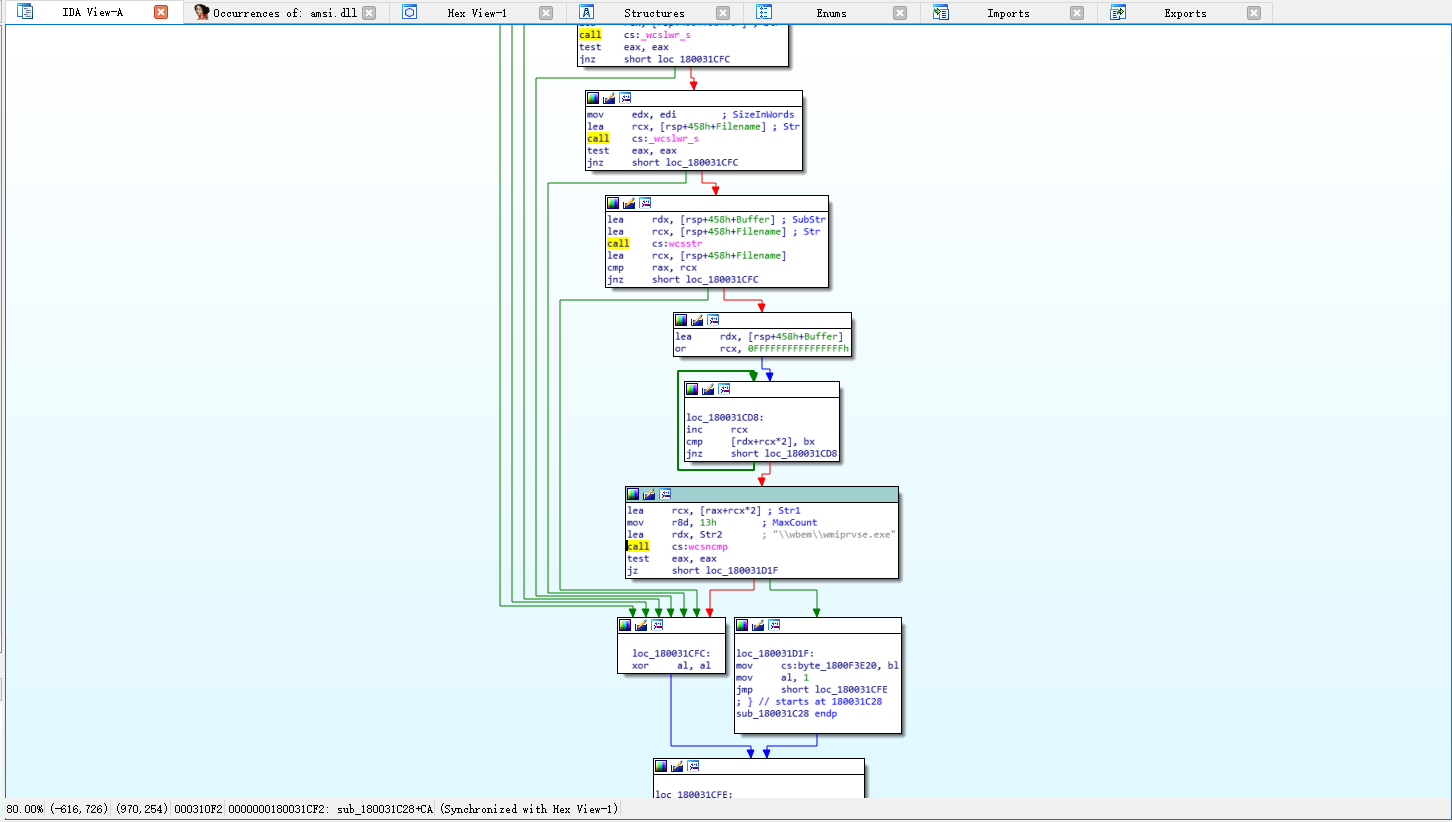
Task: Click group icon on wcsstr block
Action: click(645, 203)
